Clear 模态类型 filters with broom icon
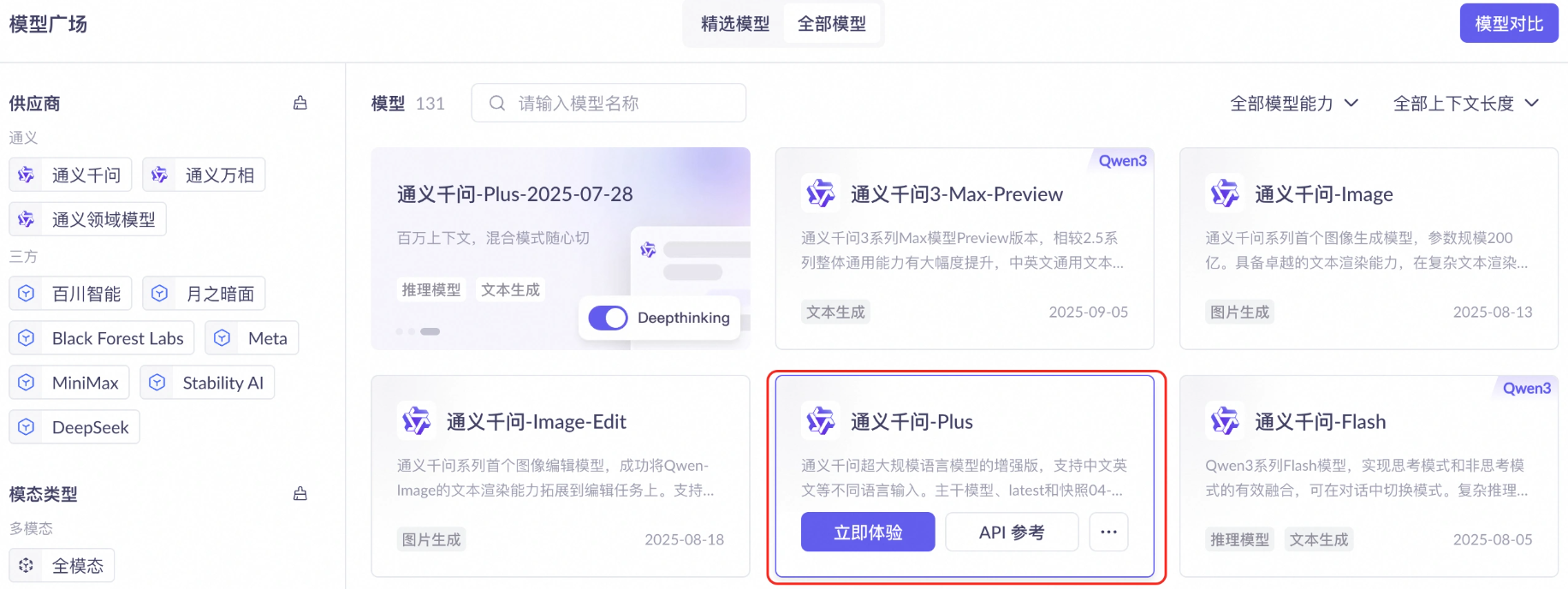 pos(300,493)
